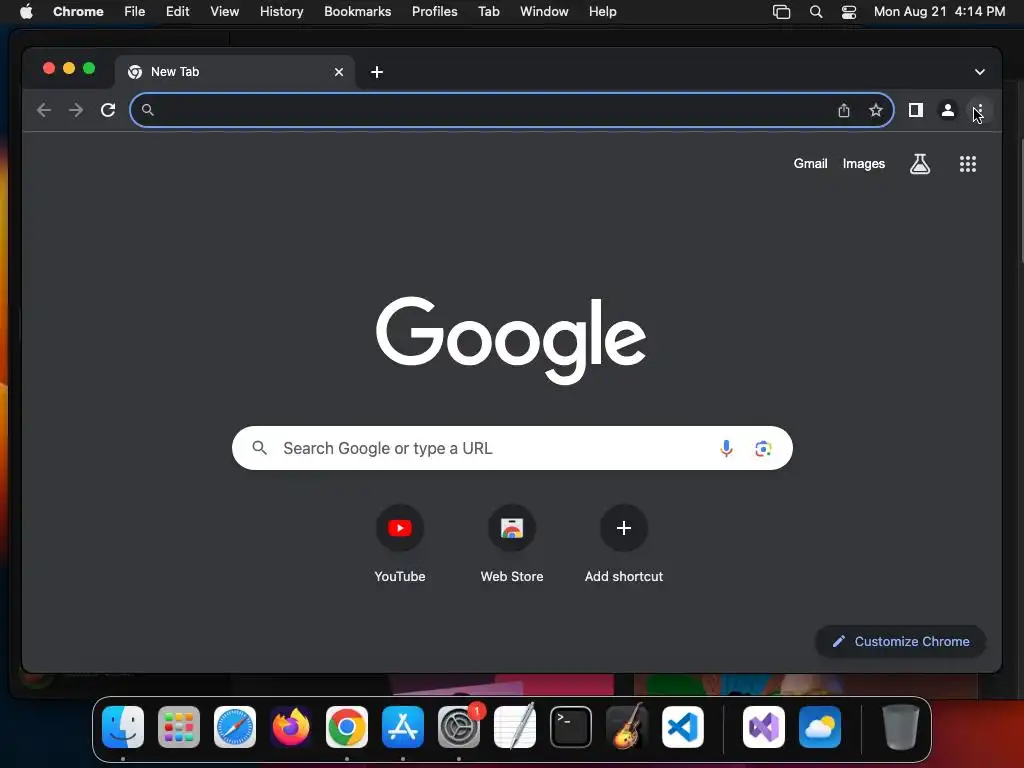The image size is (1024, 768).
Task: Open Visual Studio from the Dock
Action: click(x=763, y=727)
